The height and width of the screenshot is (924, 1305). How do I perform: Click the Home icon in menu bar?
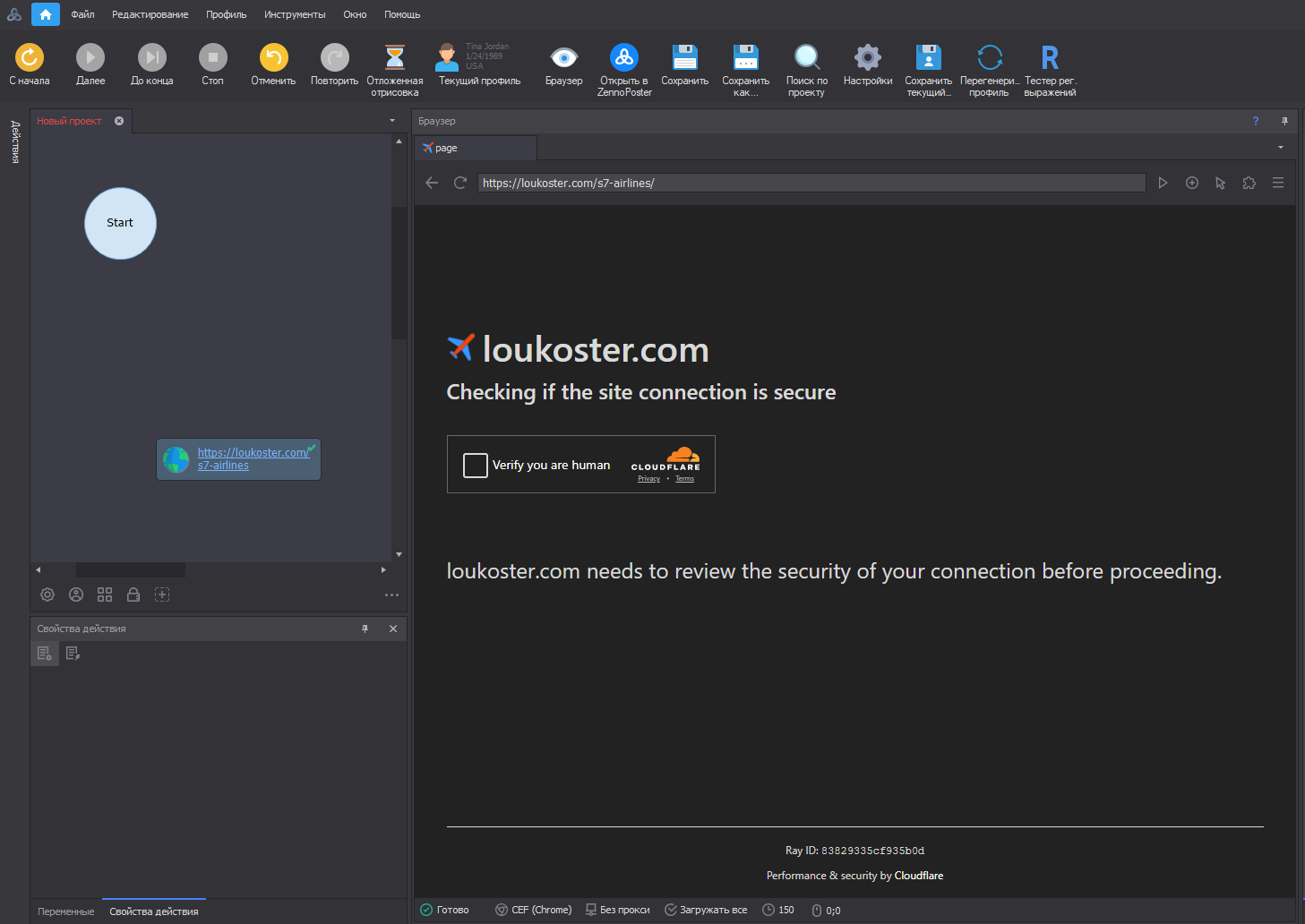[x=46, y=14]
